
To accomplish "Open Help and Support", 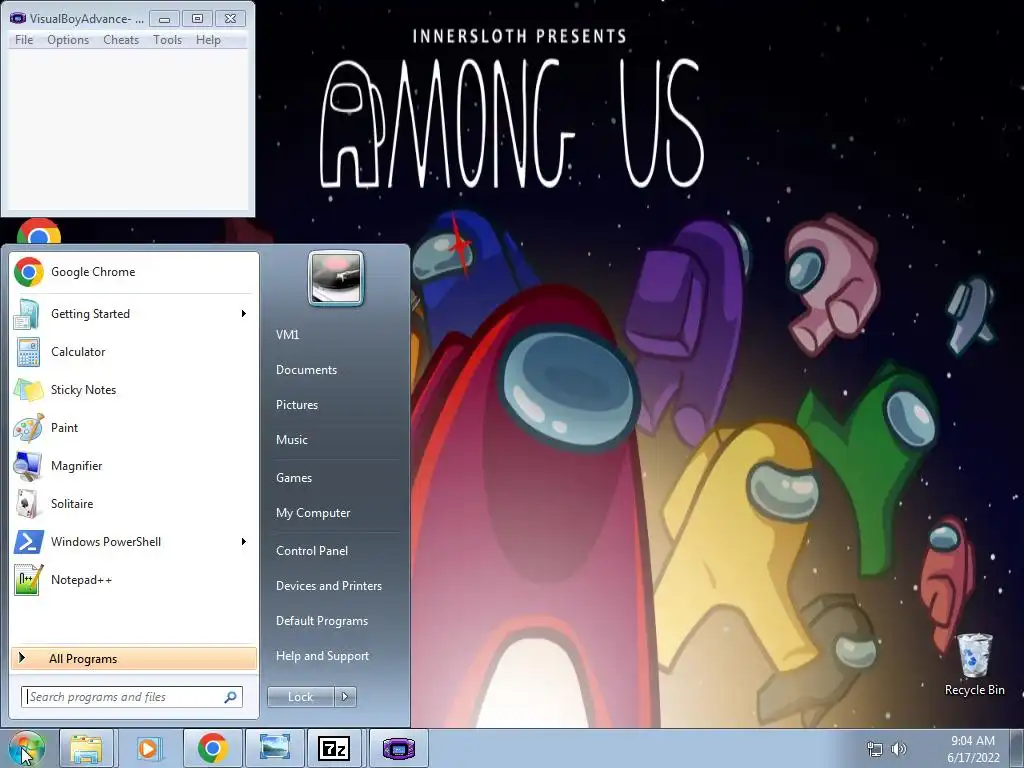I will (322, 656).
